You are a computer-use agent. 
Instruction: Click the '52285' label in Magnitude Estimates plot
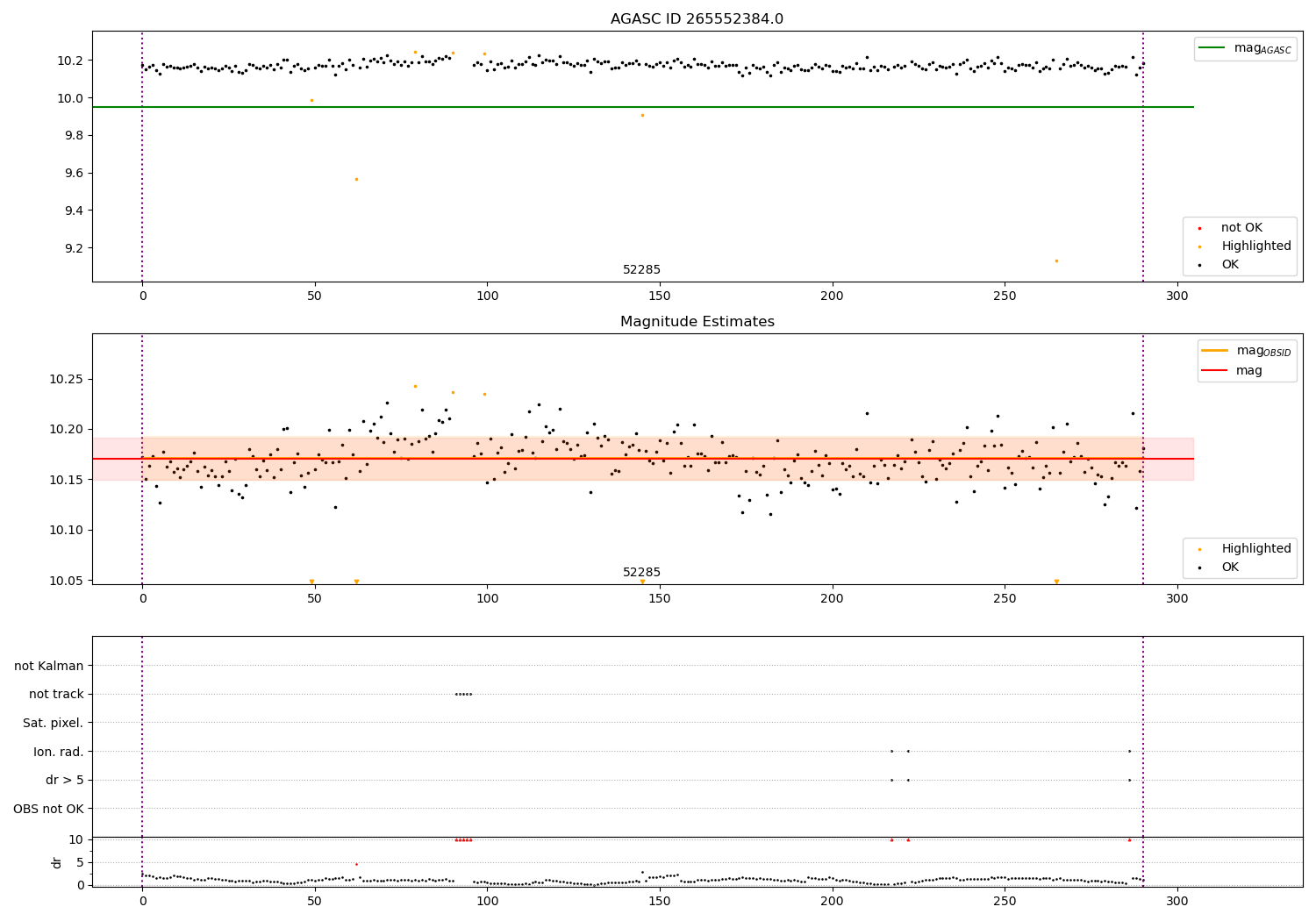[x=641, y=573]
